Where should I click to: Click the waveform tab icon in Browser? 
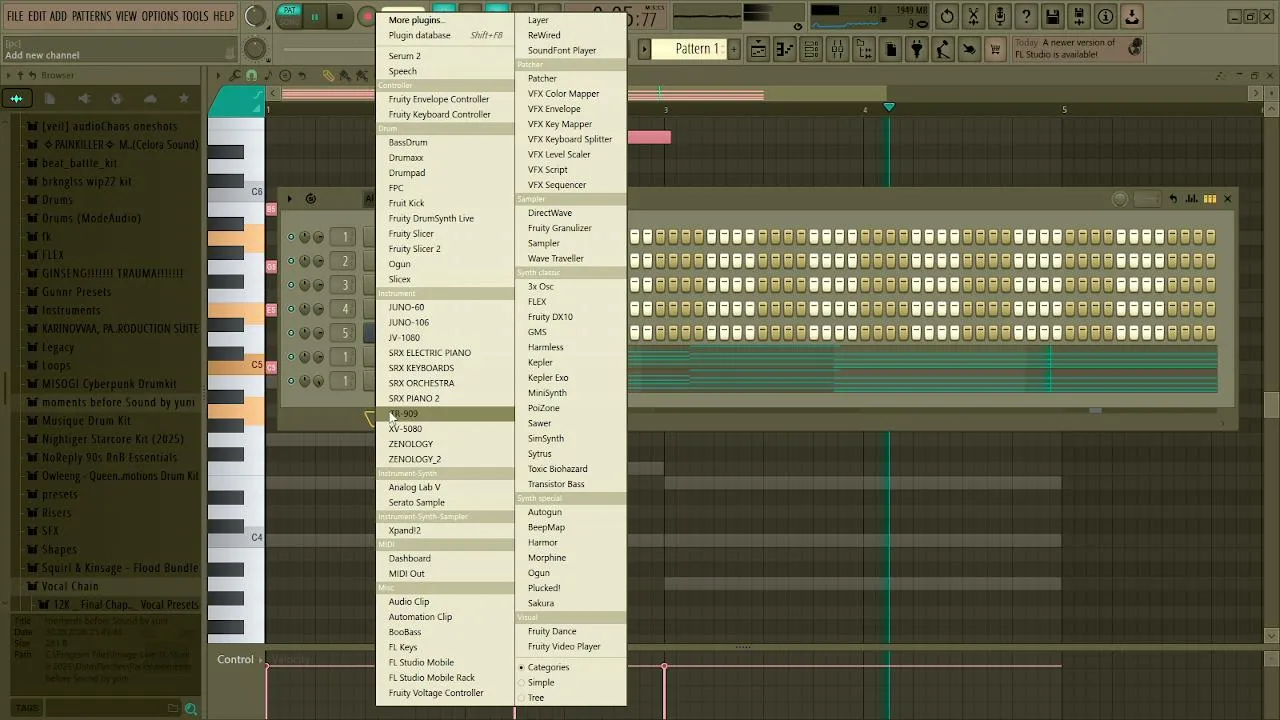16,98
